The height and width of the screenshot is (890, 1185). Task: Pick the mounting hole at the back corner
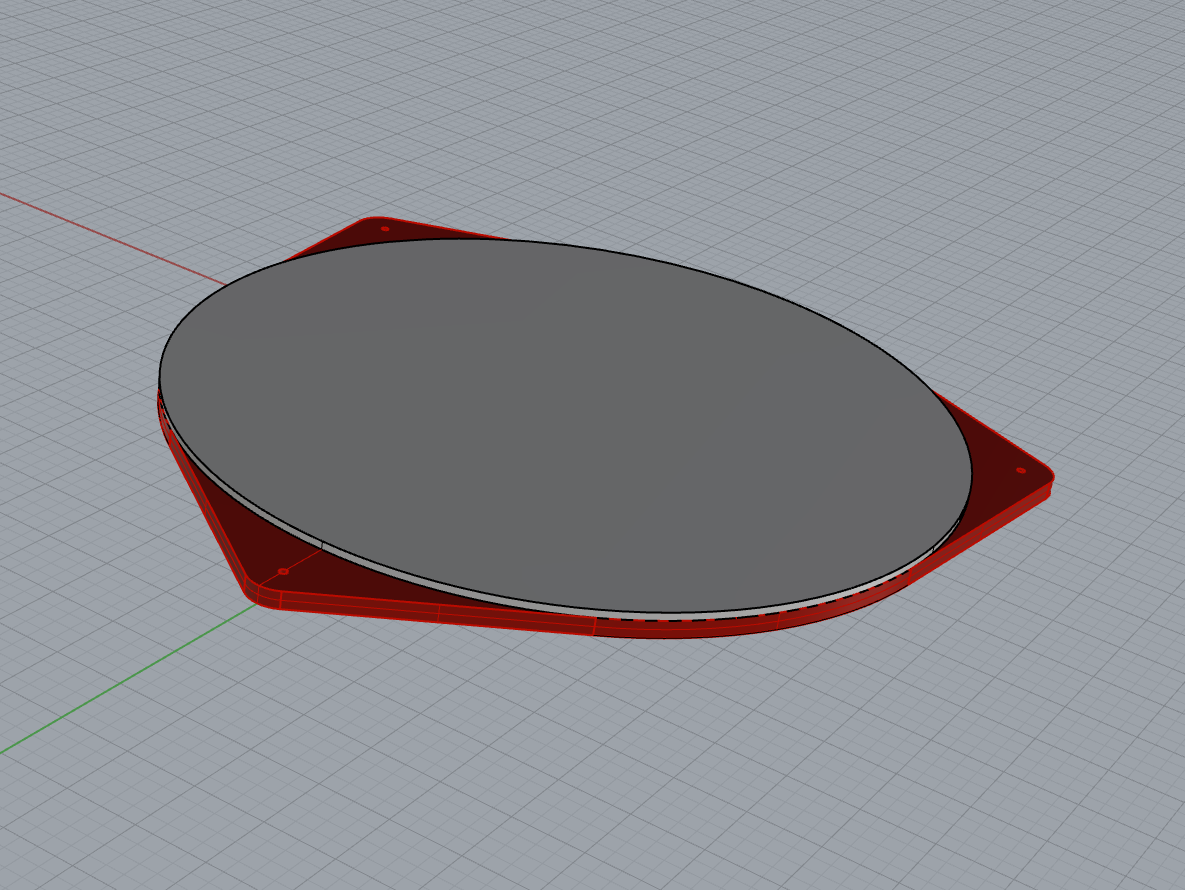pos(385,229)
